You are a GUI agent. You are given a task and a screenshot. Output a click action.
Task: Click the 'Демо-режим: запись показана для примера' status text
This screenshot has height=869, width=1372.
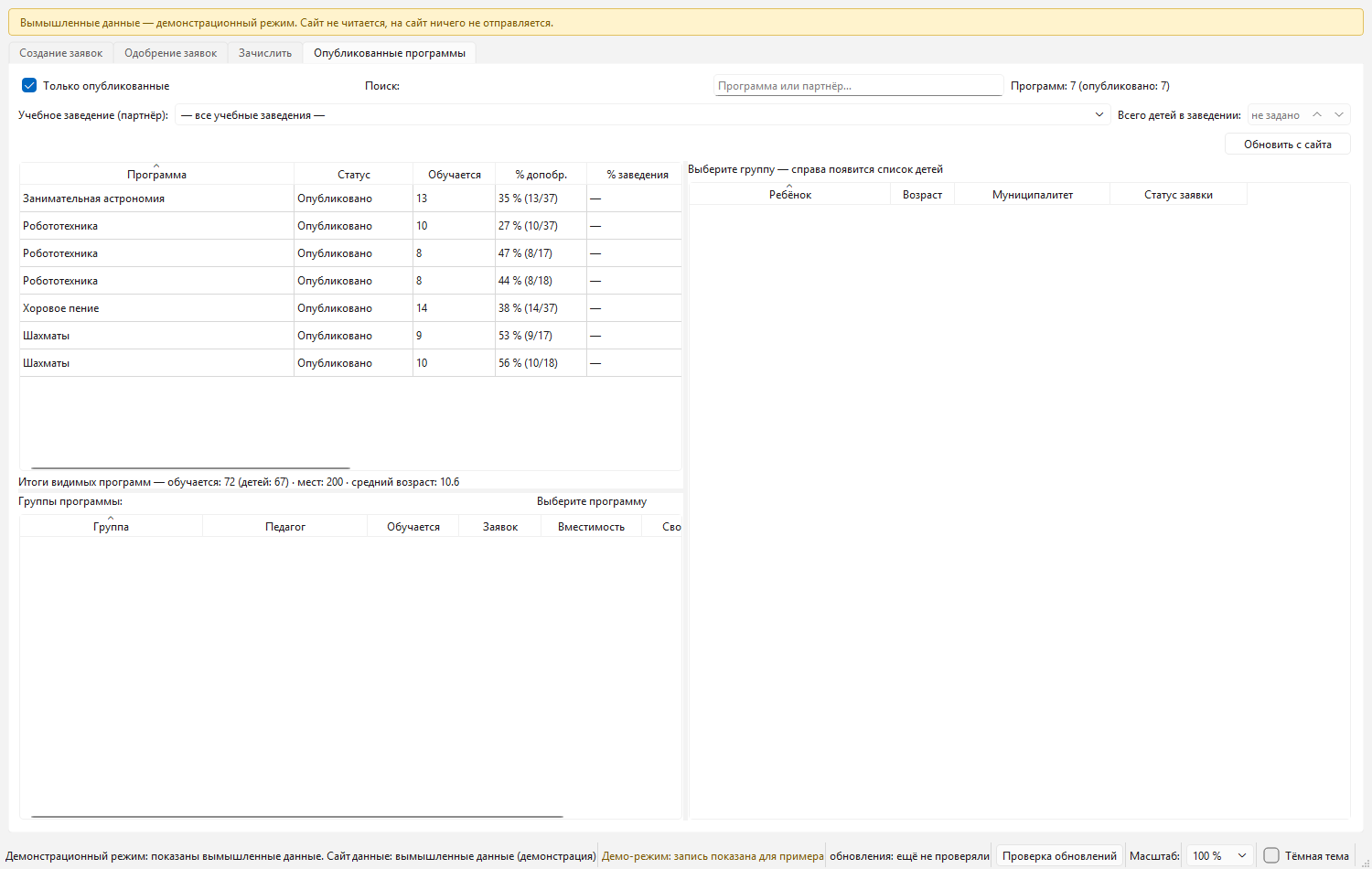click(x=713, y=856)
